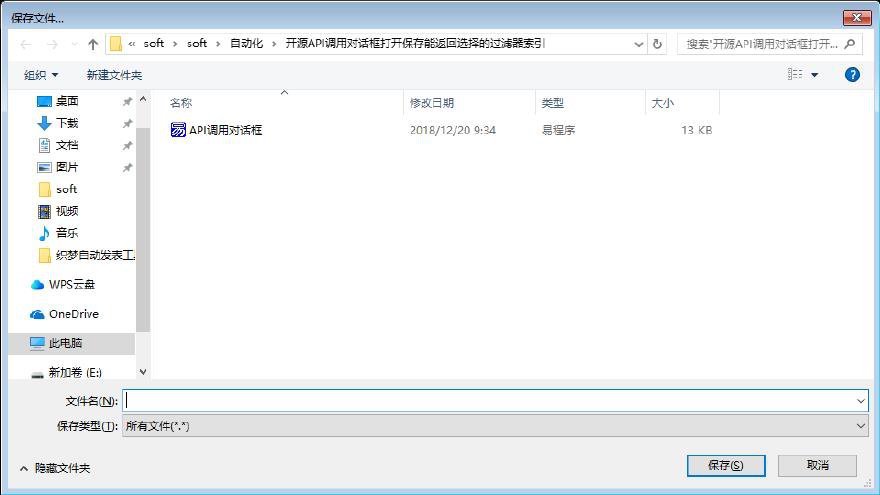
Task: Open 织梦自动发表工 folder in sidebar
Action: coord(85,255)
